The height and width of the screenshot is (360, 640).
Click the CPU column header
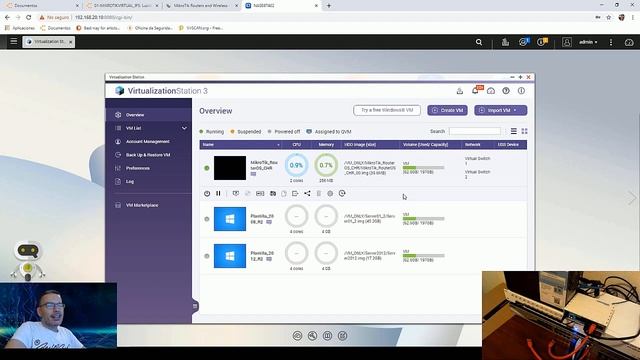(x=297, y=144)
